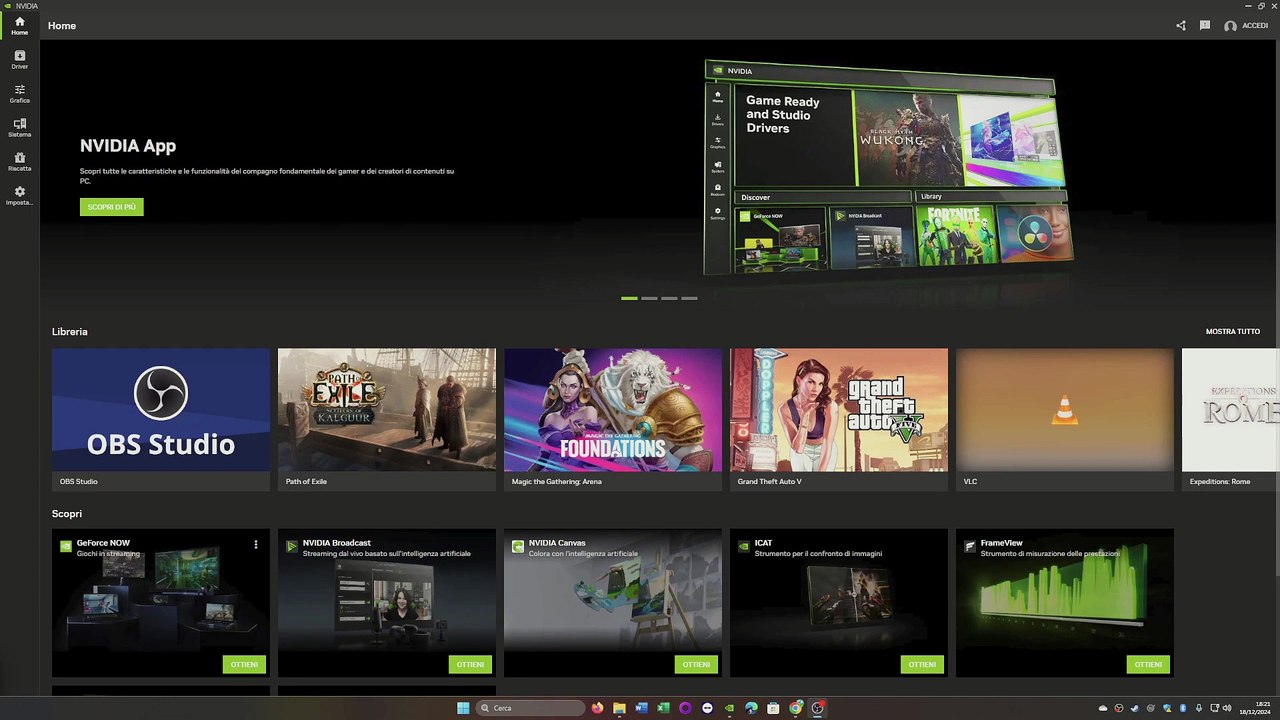The height and width of the screenshot is (720, 1280).
Task: Get NVIDIA Broadcast with OTTIENI button
Action: pos(470,664)
